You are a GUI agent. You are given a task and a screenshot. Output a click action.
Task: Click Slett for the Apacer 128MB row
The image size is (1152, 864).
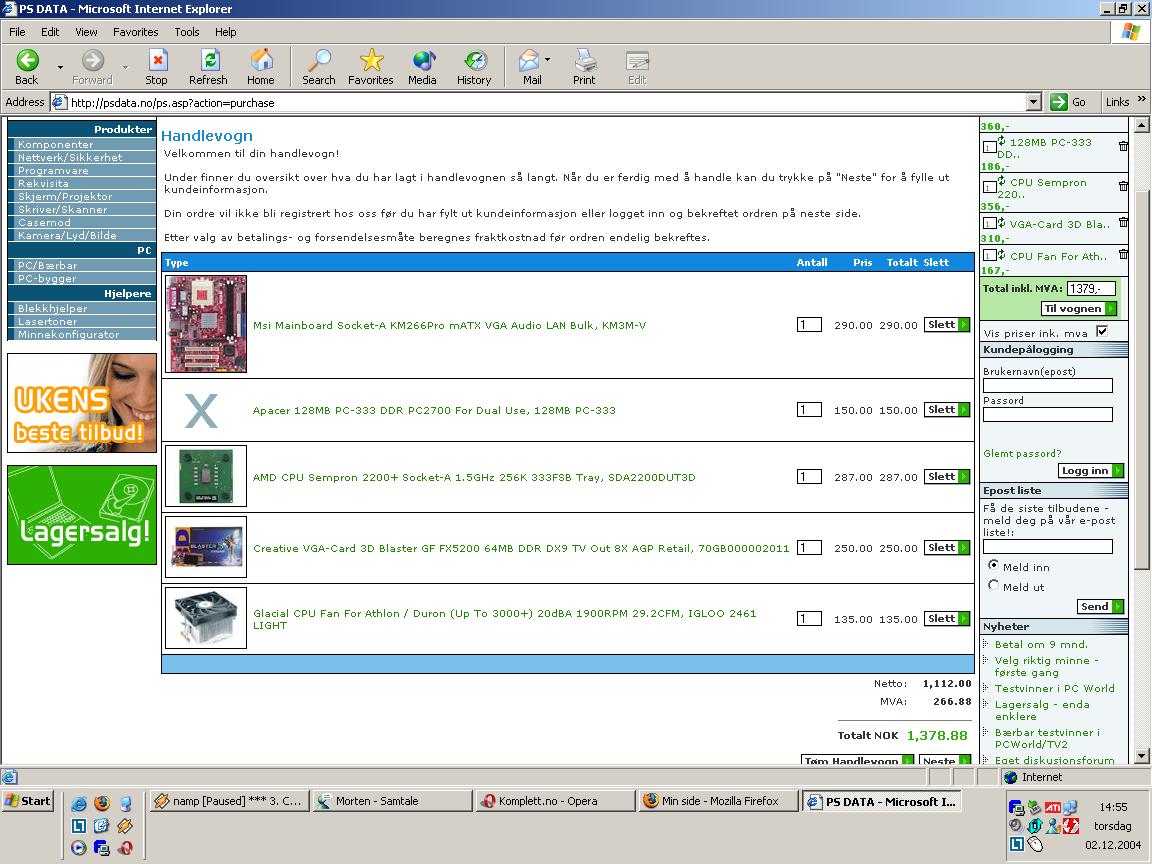pyautogui.click(x=946, y=410)
